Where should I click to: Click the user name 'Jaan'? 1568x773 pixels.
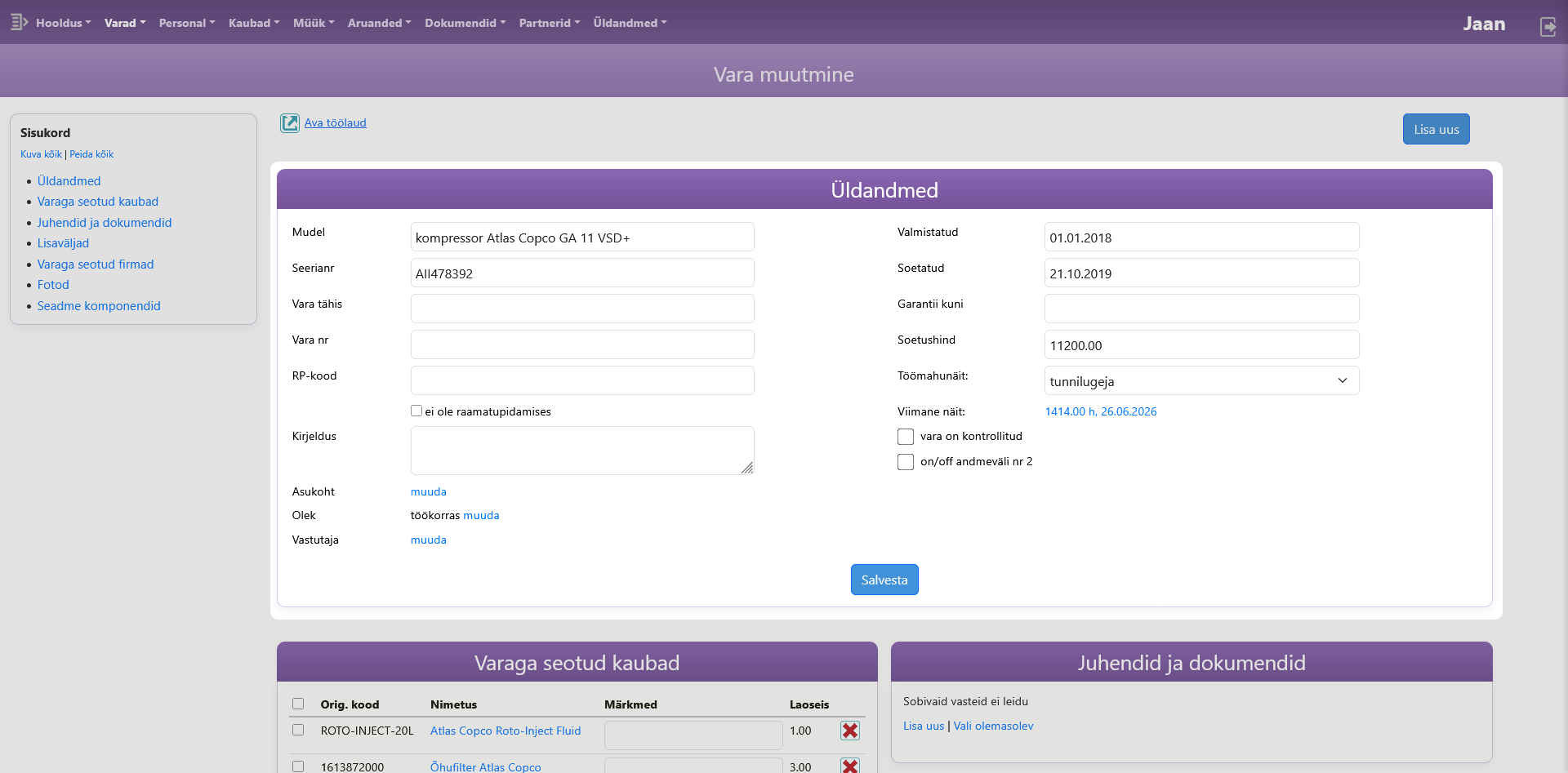(x=1484, y=24)
